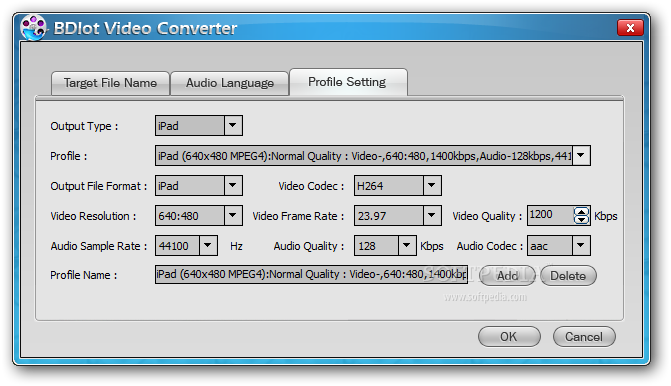Screen dimensions: 671x386
Task: Close the BDlot Video Converter window
Action: click(630, 28)
